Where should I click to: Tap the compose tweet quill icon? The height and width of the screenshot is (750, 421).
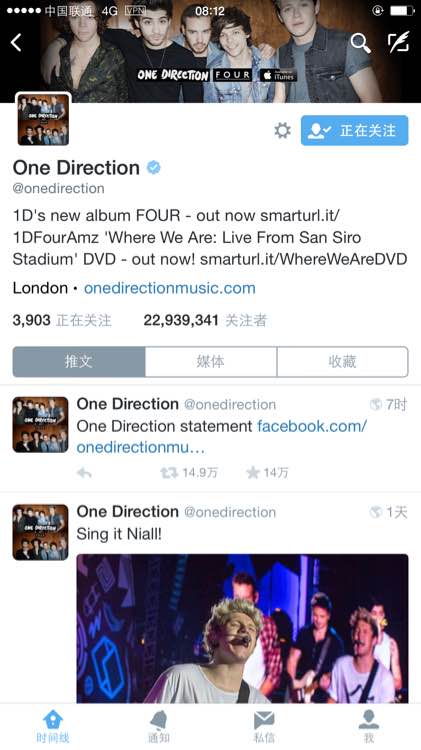coord(398,42)
